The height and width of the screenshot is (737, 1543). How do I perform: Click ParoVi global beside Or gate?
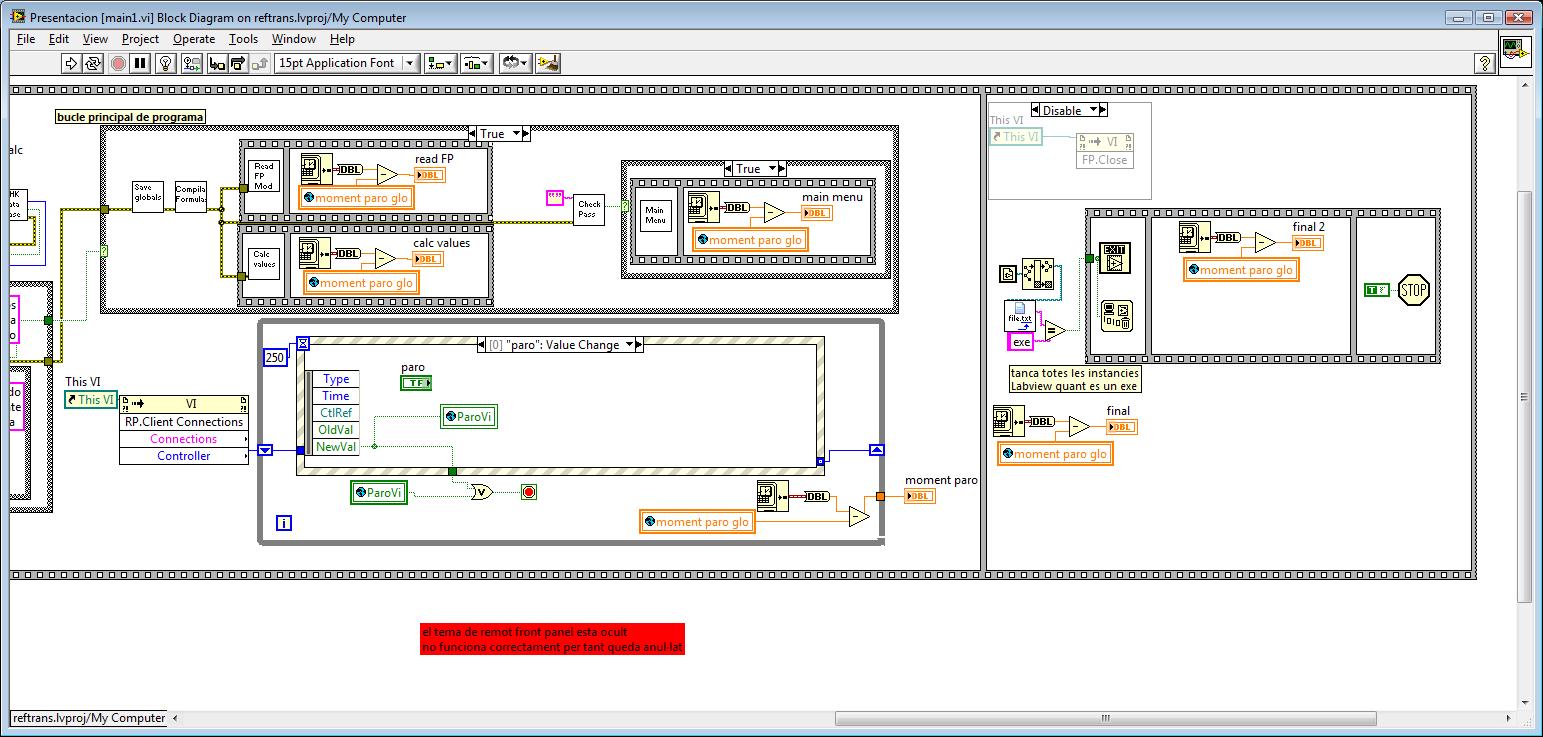click(379, 492)
